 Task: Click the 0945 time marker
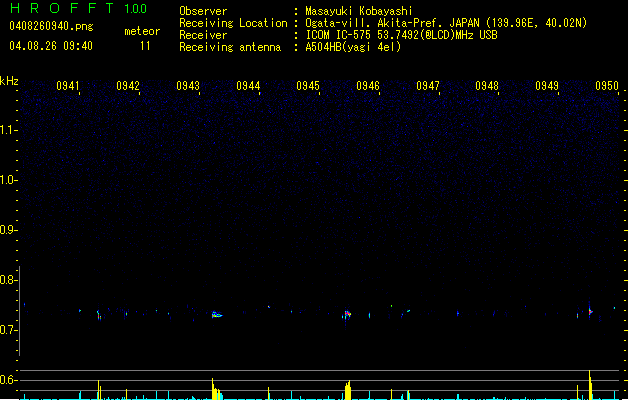308,86
